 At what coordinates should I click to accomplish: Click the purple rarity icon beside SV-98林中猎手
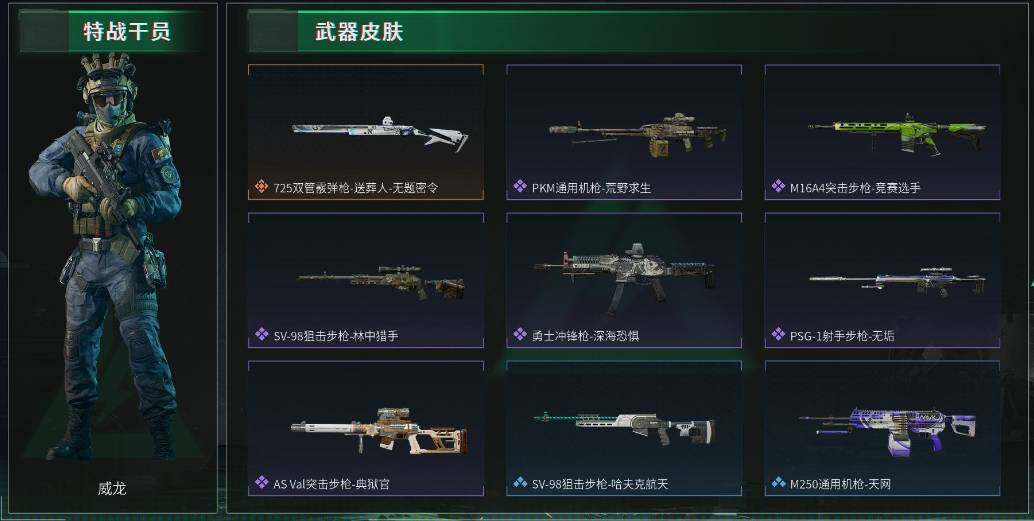pos(262,334)
